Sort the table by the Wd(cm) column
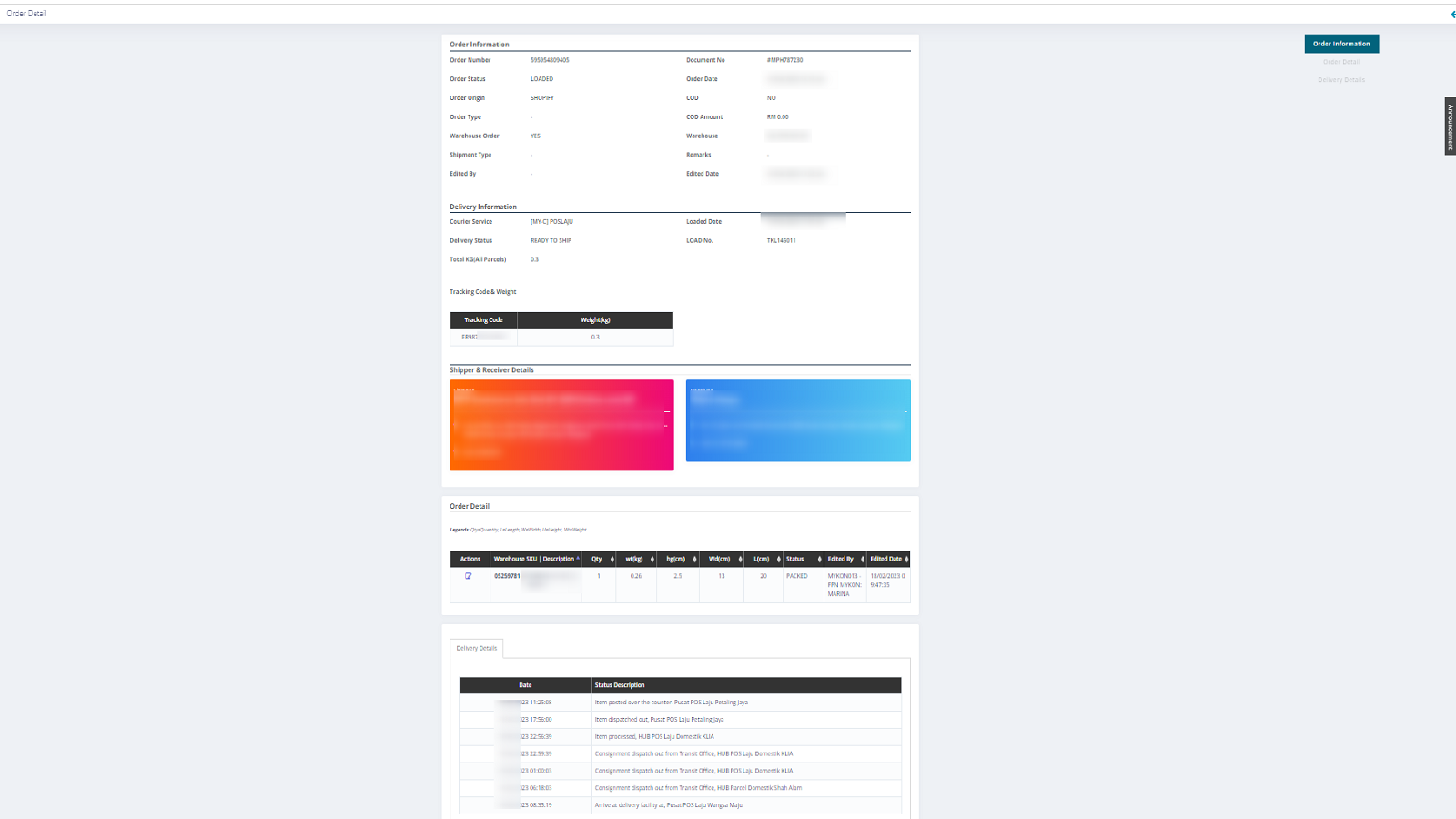This screenshot has width=1456, height=819. 721,559
